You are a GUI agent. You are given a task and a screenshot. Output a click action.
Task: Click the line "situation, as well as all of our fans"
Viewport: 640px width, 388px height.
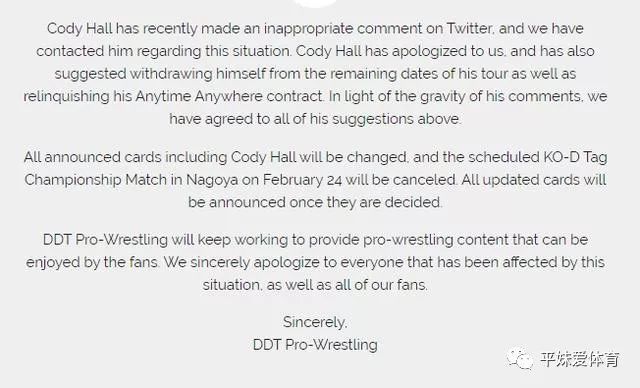(315, 285)
